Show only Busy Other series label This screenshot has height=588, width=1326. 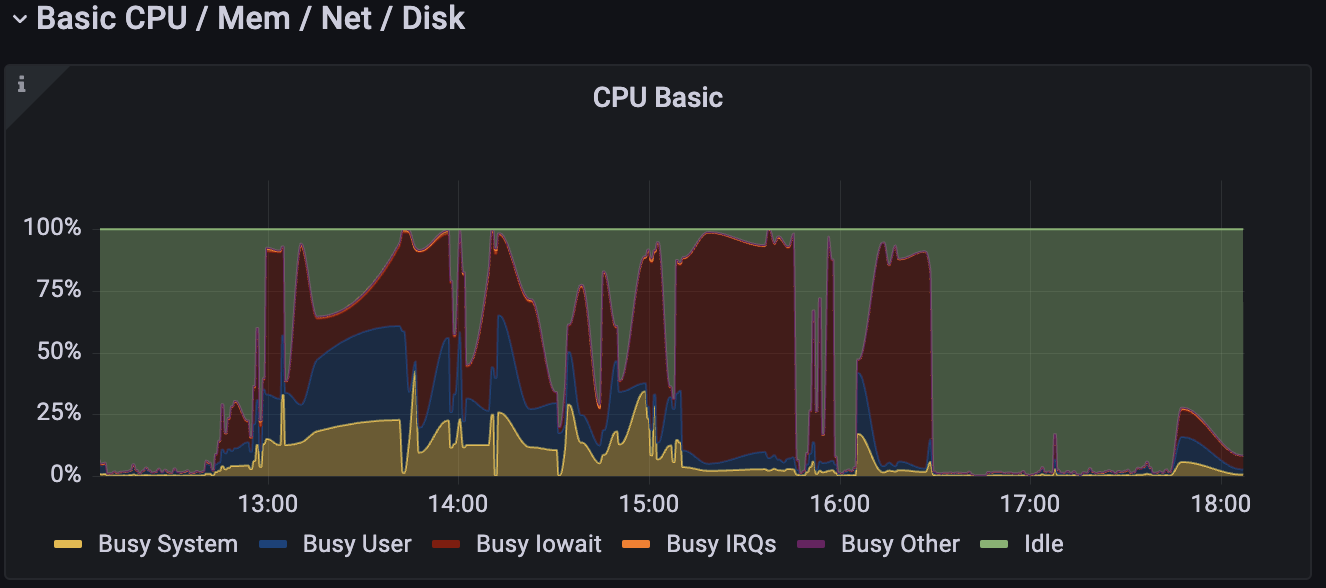point(899,544)
